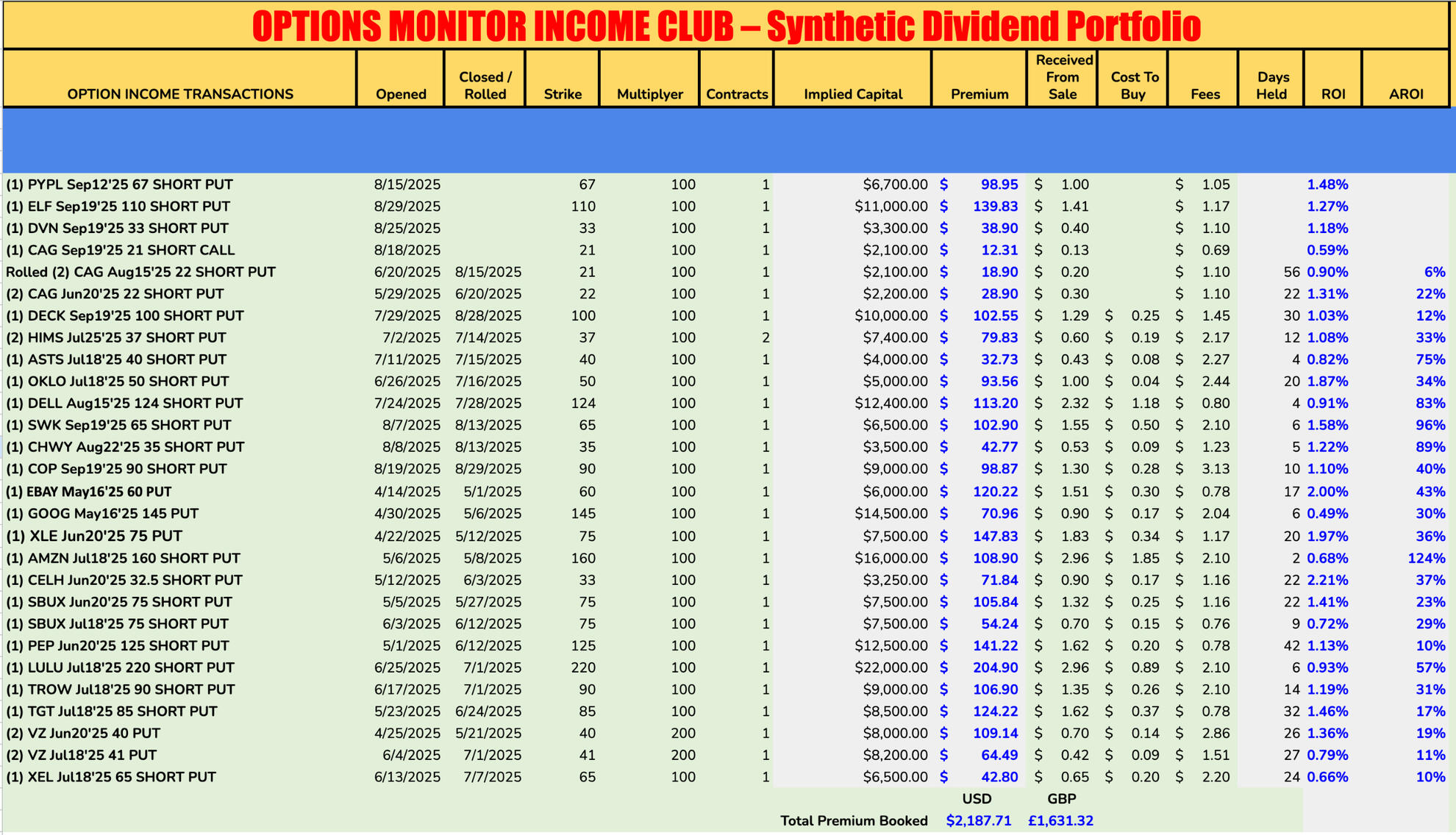
Task: Click the OPTION INCOME TRANSACTIONS column header
Action: pyautogui.click(x=179, y=93)
